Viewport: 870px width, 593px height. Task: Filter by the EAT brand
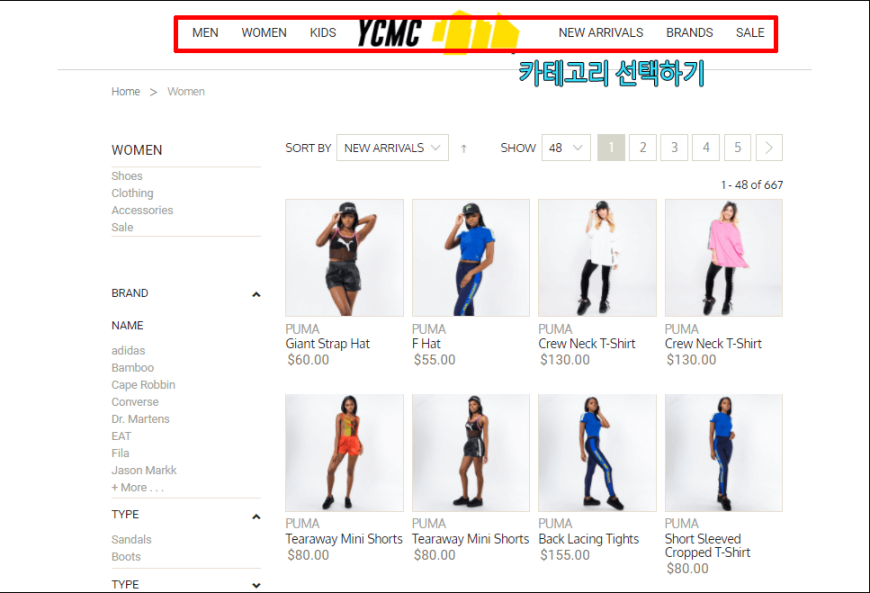pos(121,437)
